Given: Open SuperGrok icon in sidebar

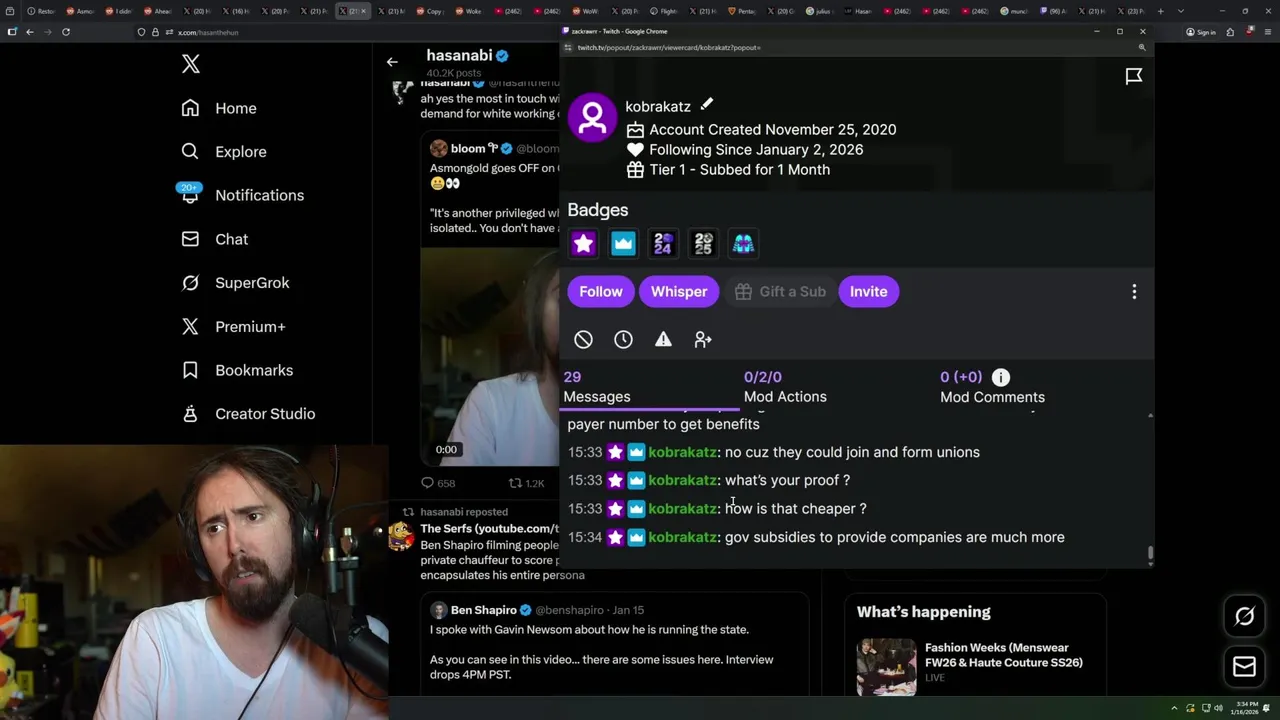Looking at the screenshot, I should 190,282.
